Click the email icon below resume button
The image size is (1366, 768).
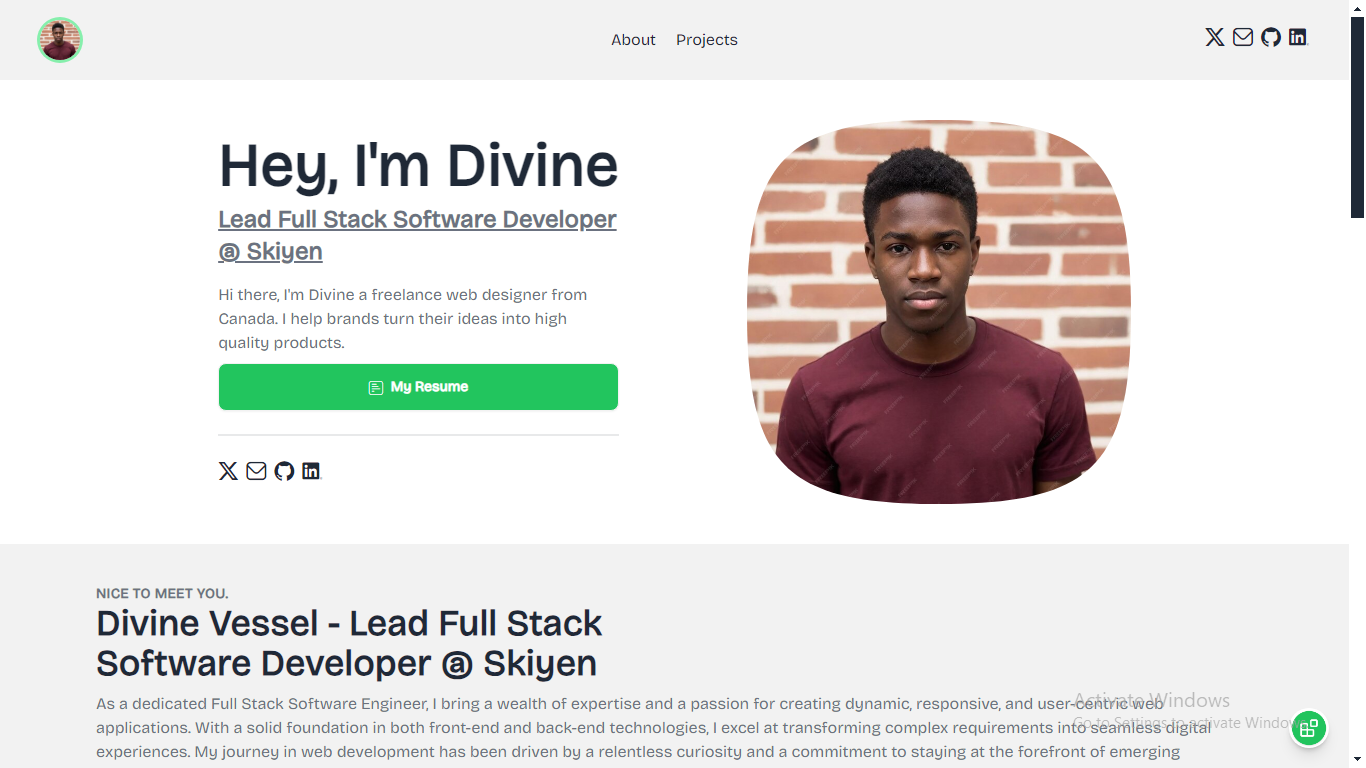coord(256,471)
